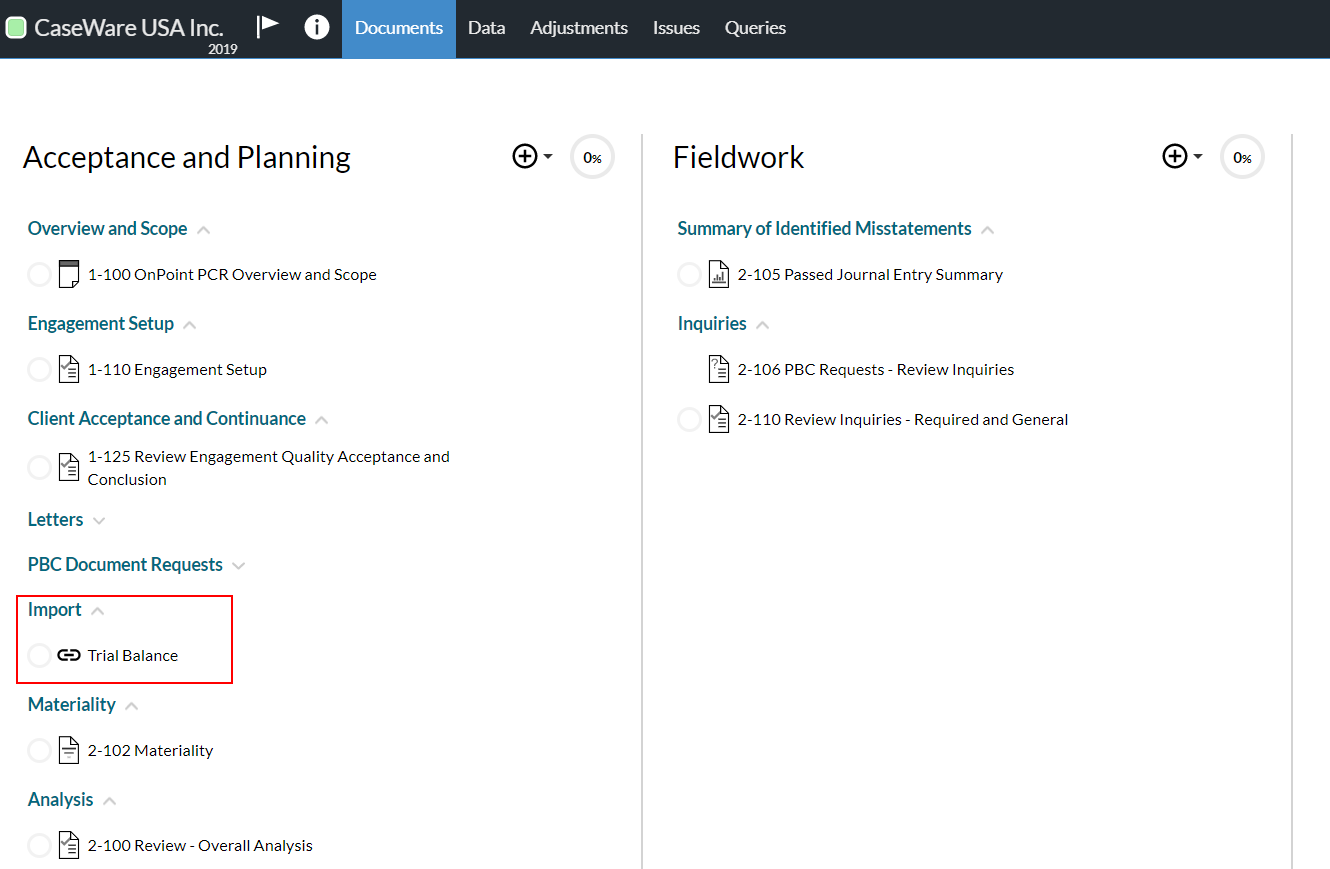Open the information icon next to the flag
The image size is (1330, 869).
pos(317,27)
